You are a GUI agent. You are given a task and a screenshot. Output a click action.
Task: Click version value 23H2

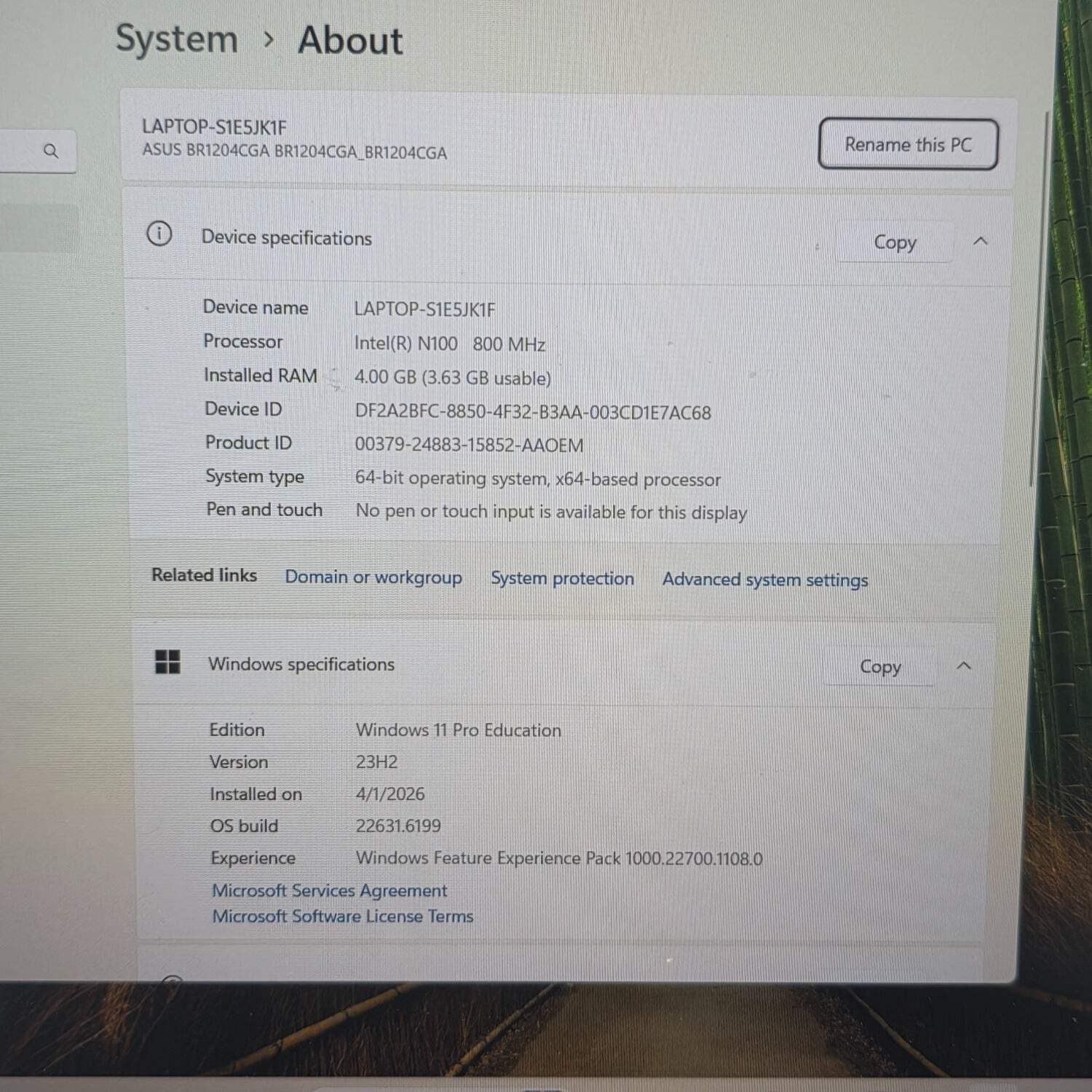coord(376,762)
